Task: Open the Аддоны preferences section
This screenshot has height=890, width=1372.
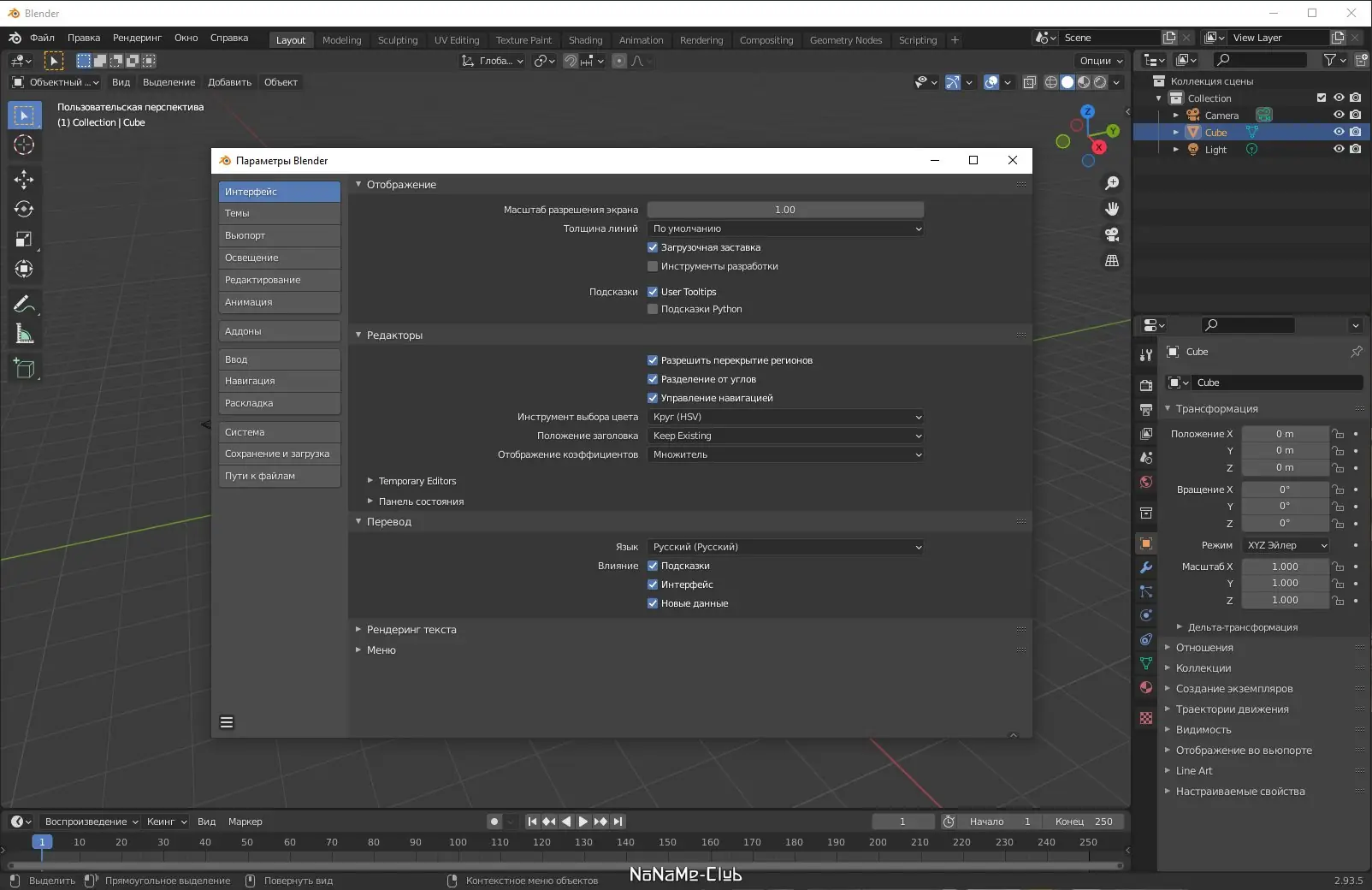Action: click(279, 331)
